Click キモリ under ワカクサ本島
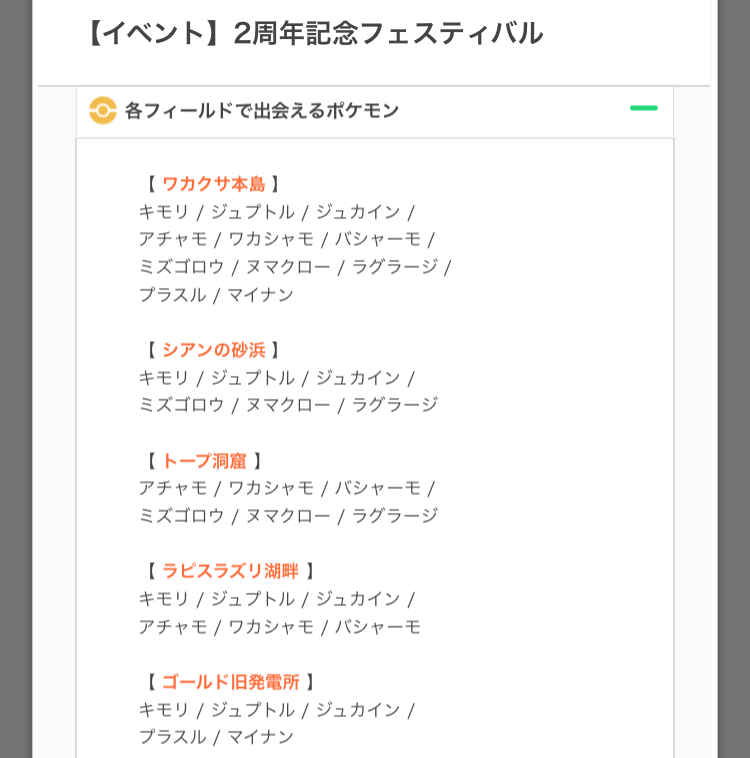This screenshot has width=750, height=758. [163, 212]
